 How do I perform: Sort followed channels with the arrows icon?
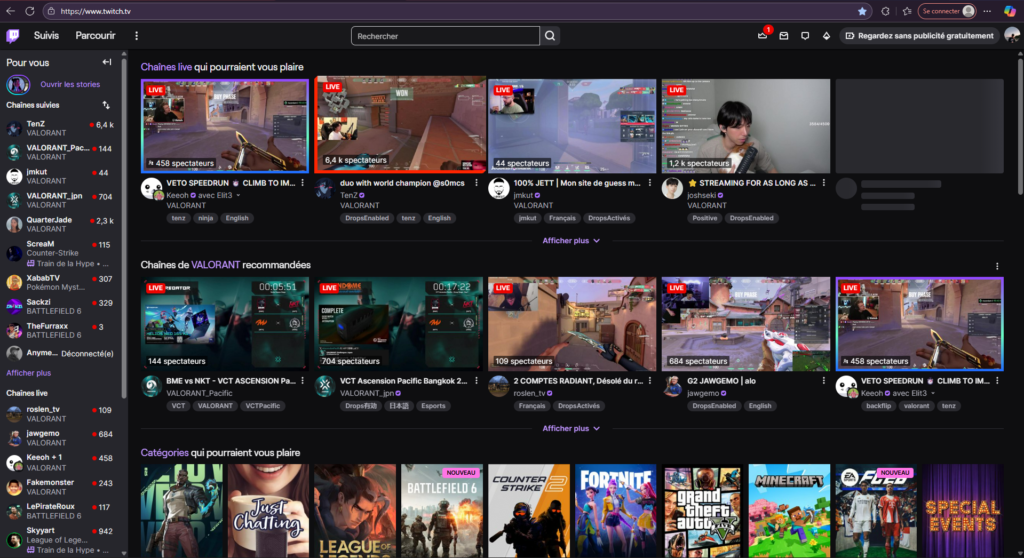click(106, 105)
